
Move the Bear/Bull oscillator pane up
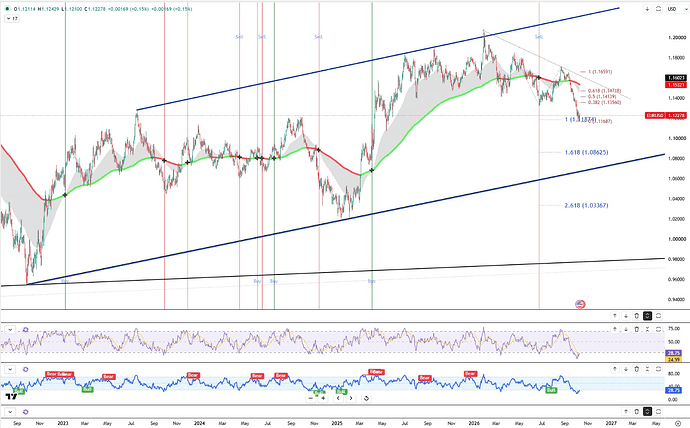point(615,369)
